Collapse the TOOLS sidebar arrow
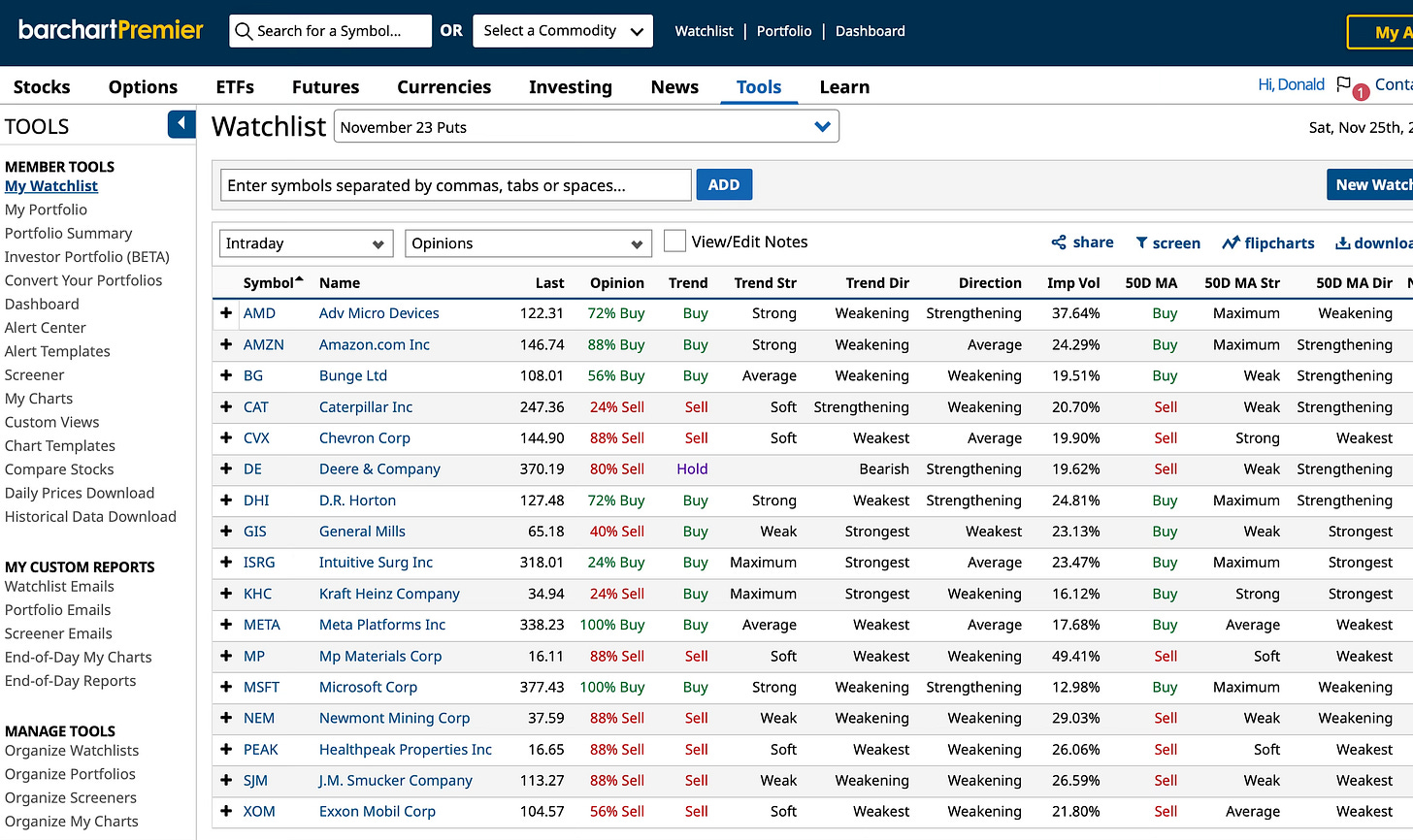The width and height of the screenshot is (1413, 840). coord(181,125)
